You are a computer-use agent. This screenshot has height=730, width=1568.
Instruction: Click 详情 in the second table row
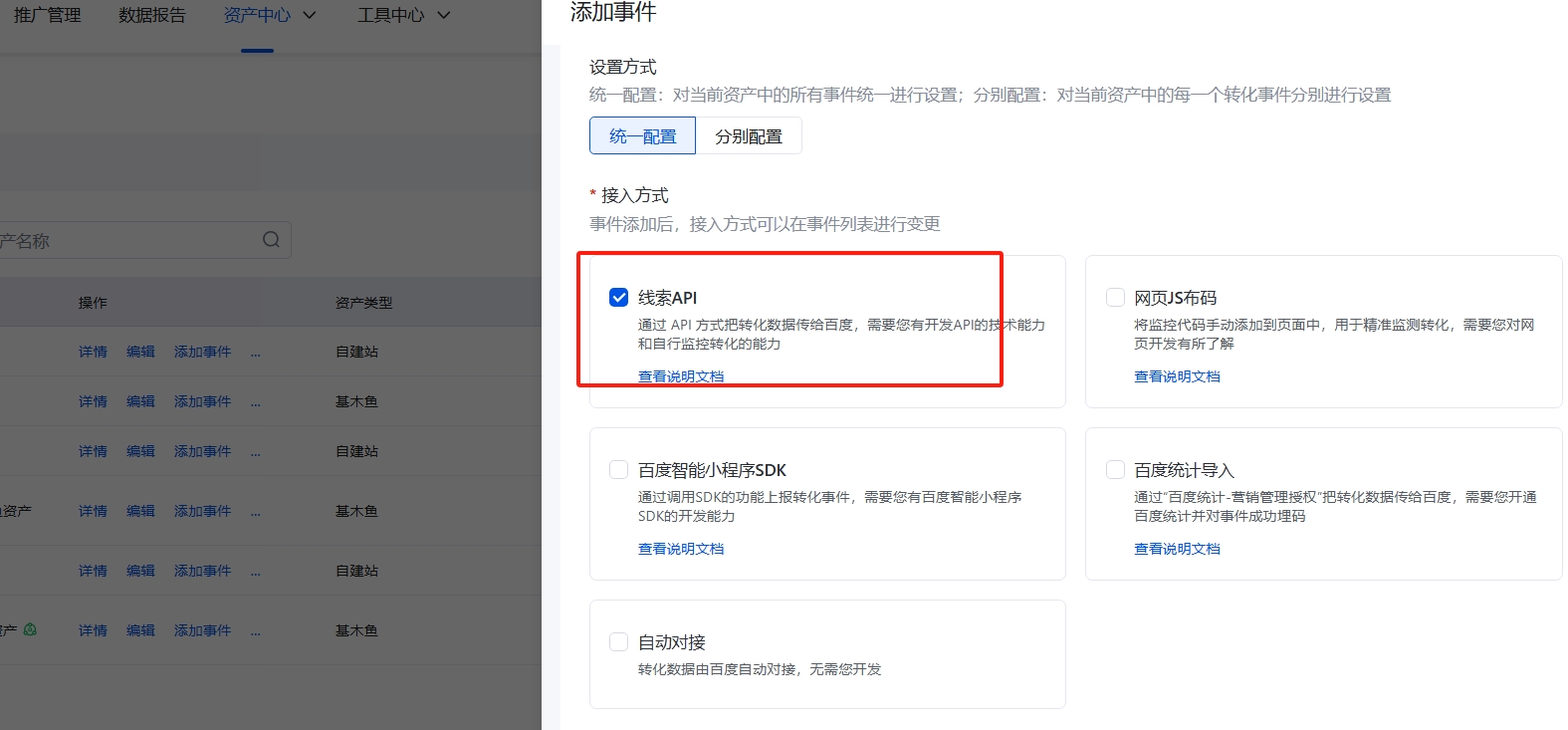[93, 401]
